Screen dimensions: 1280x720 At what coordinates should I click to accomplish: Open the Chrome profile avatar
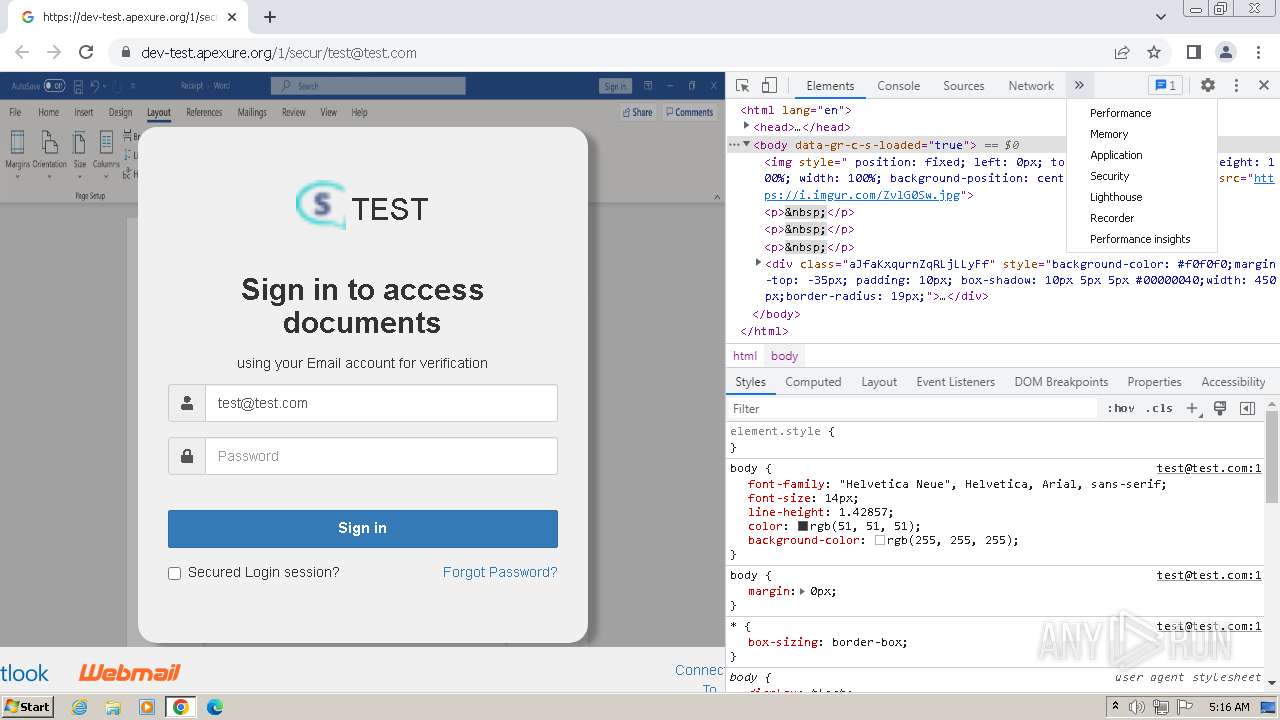coord(1226,52)
